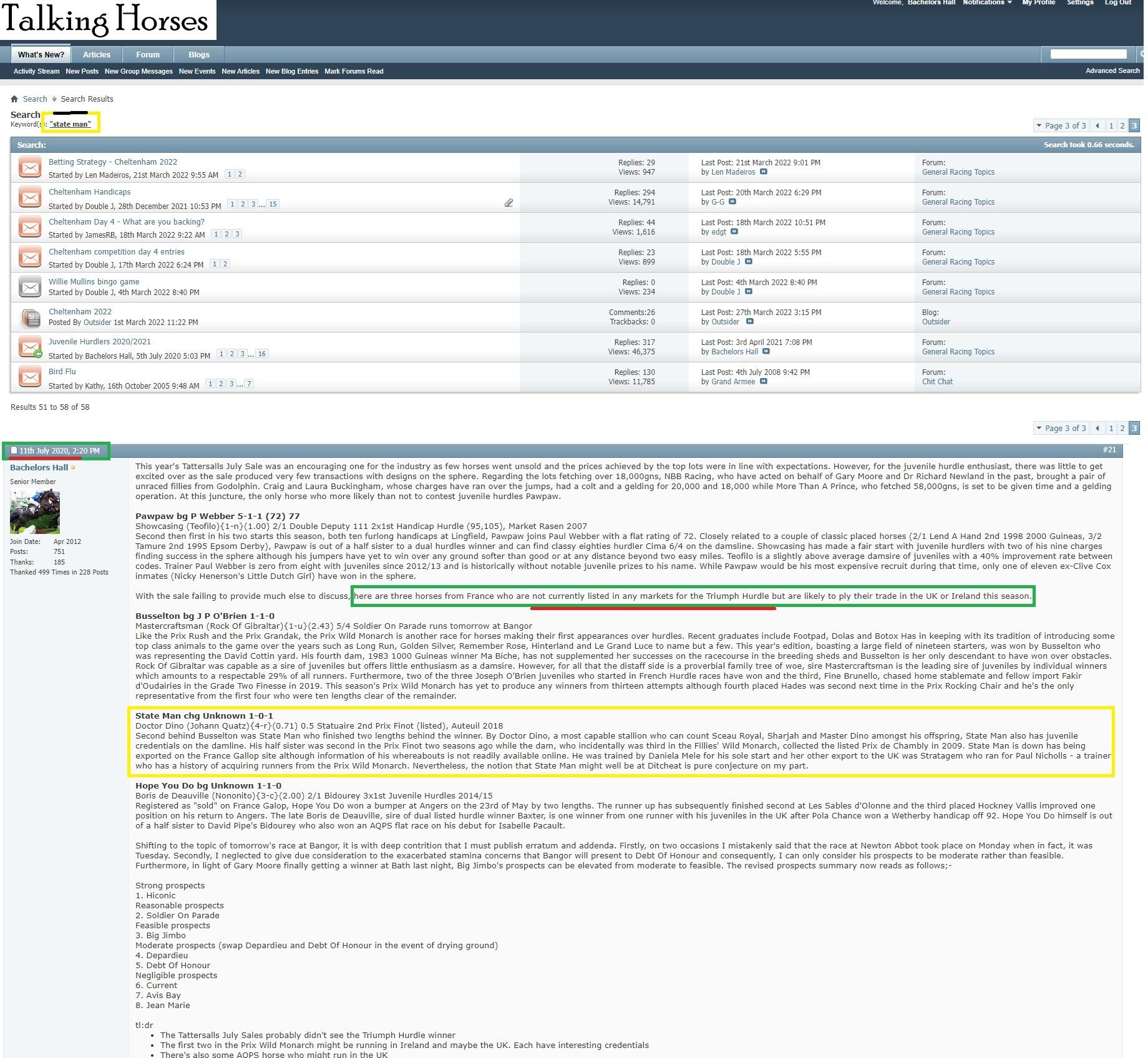Expand the bottom Page 3 of 3 menu
Viewport: 1148px width, 1058px height.
1061,428
